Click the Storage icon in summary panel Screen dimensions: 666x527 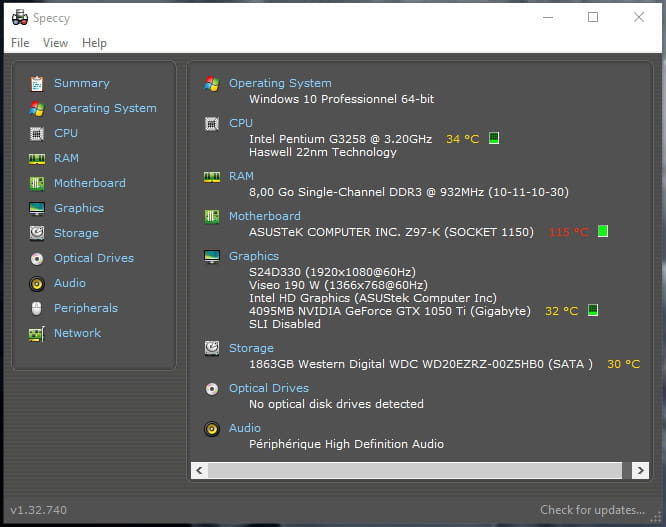[212, 348]
